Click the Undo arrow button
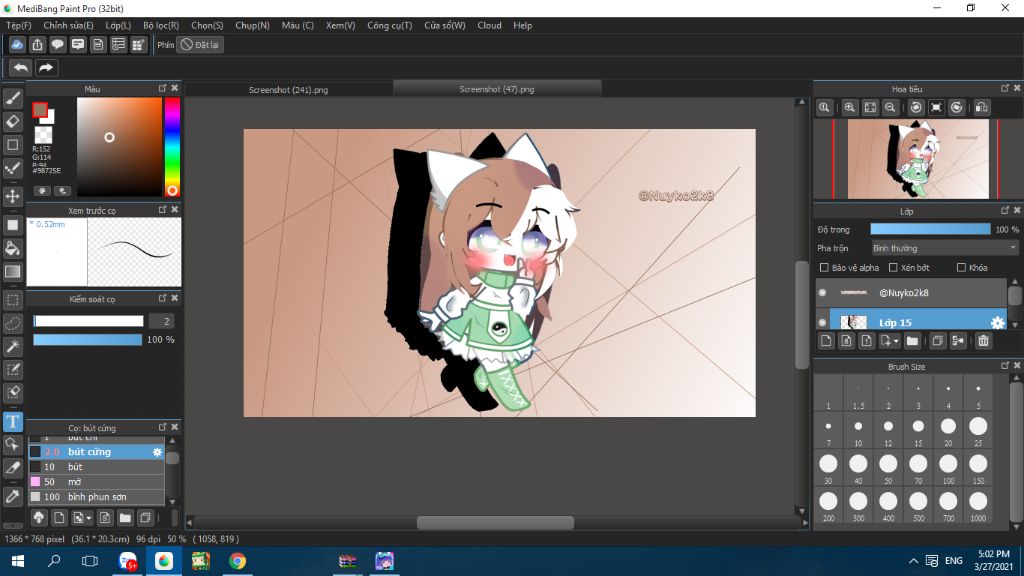The image size is (1024, 576). tap(21, 68)
